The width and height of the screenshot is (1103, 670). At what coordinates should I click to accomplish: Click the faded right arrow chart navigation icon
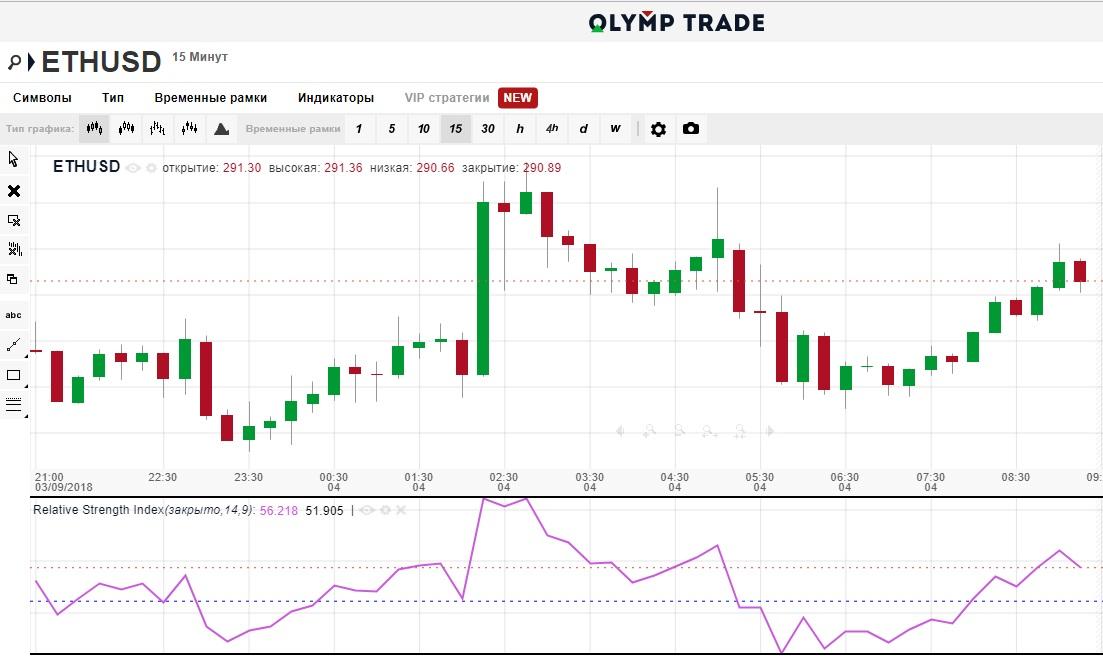(x=770, y=431)
